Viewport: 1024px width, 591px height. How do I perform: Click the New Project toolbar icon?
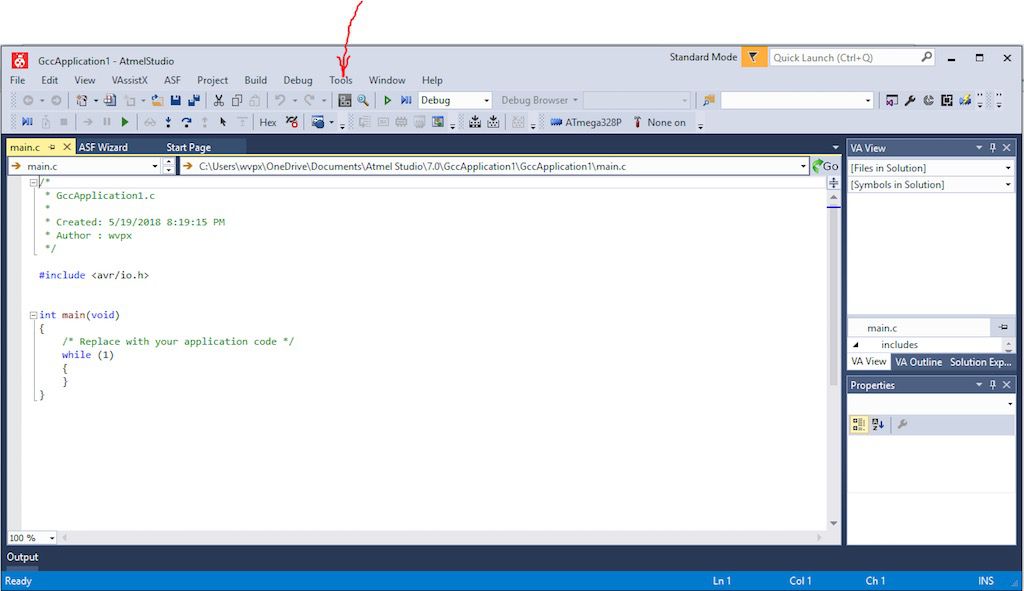click(x=82, y=101)
